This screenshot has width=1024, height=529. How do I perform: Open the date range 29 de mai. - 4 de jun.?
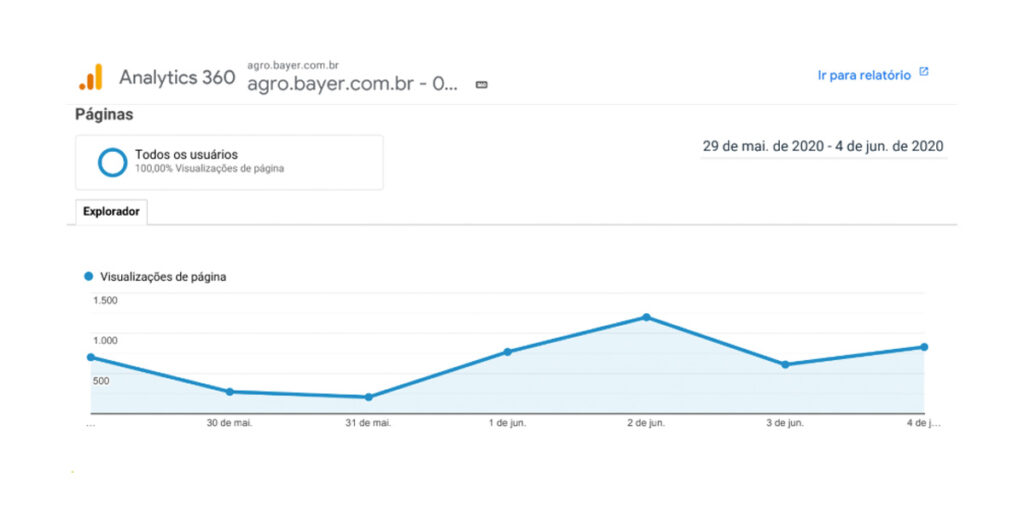(x=823, y=146)
